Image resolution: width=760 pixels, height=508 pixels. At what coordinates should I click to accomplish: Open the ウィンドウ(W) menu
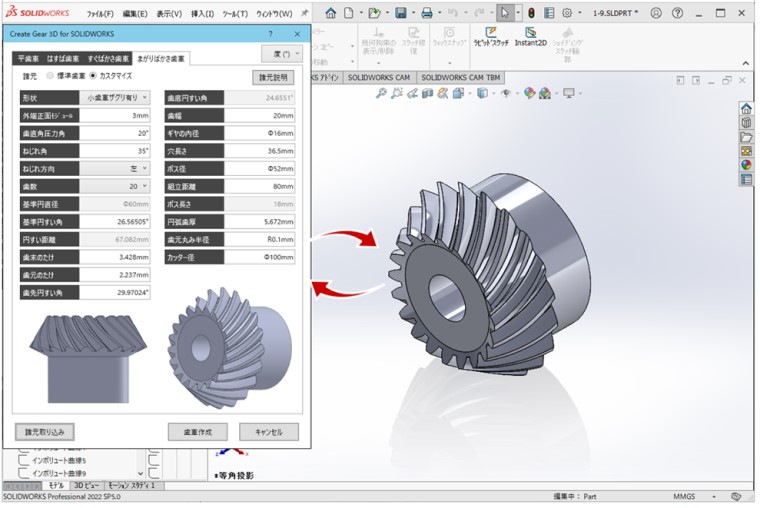[x=274, y=14]
